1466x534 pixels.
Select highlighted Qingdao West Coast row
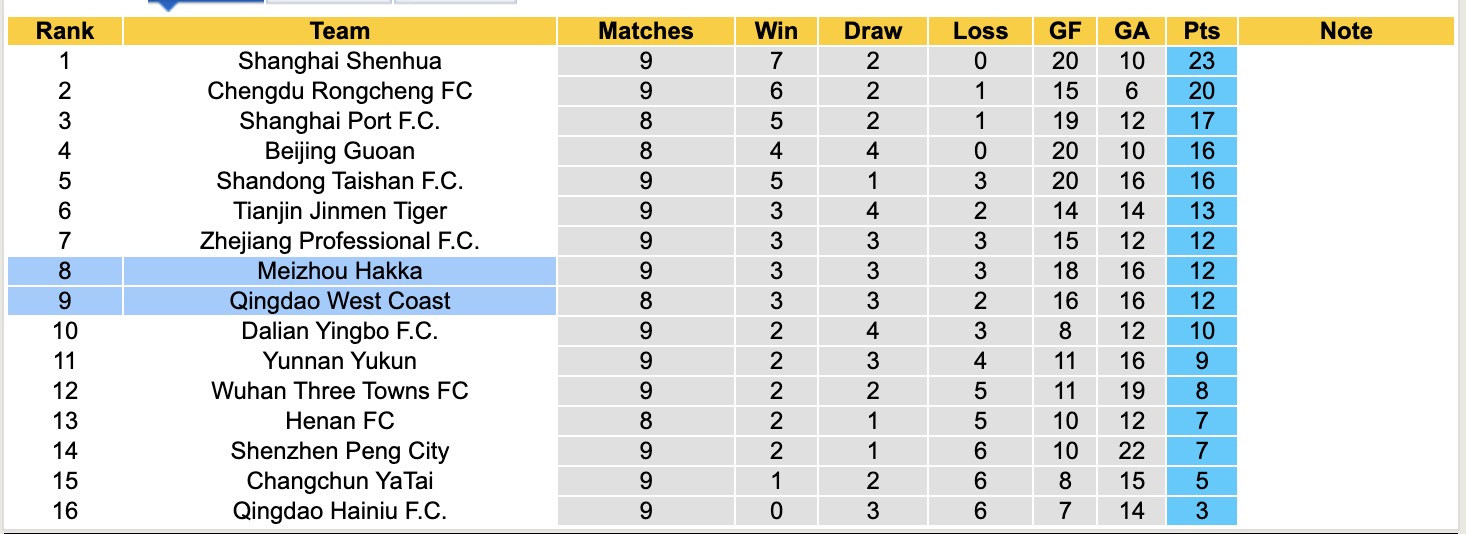click(x=340, y=301)
